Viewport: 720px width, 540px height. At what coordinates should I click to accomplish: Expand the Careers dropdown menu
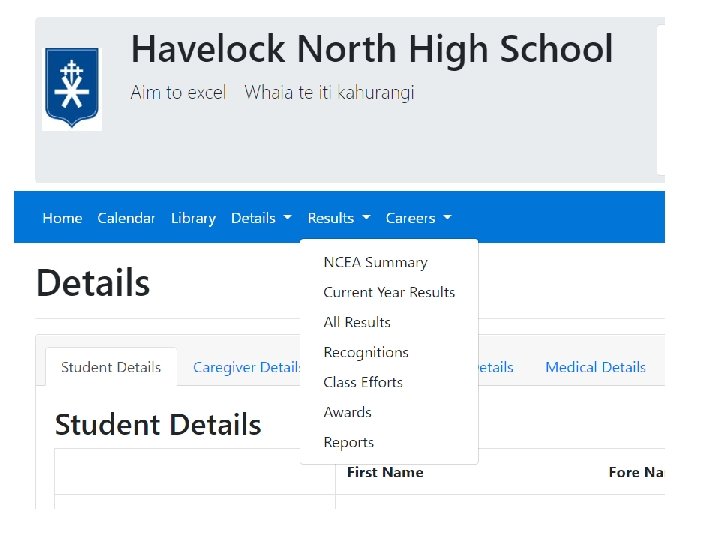tap(418, 218)
